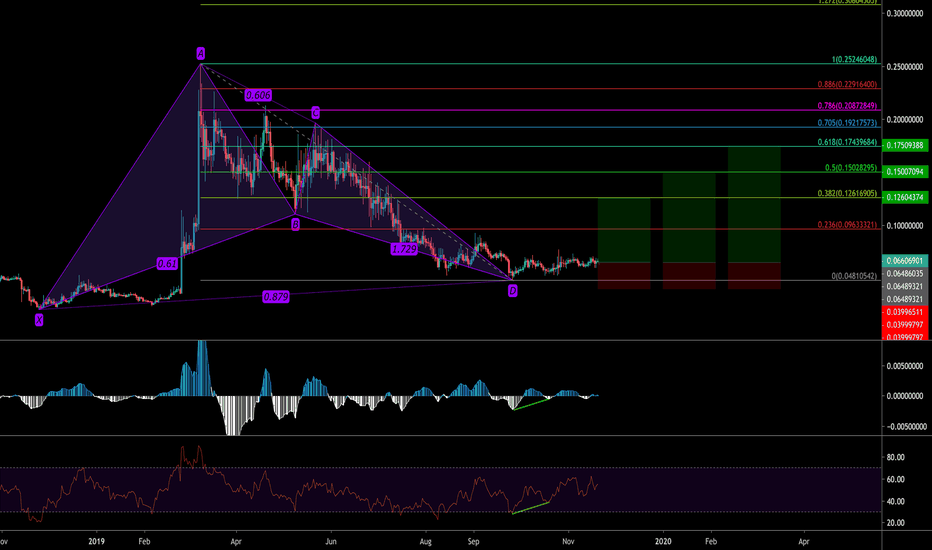932x550 pixels.
Task: Click MACD axis value 0.00000000
Action: pos(905,396)
